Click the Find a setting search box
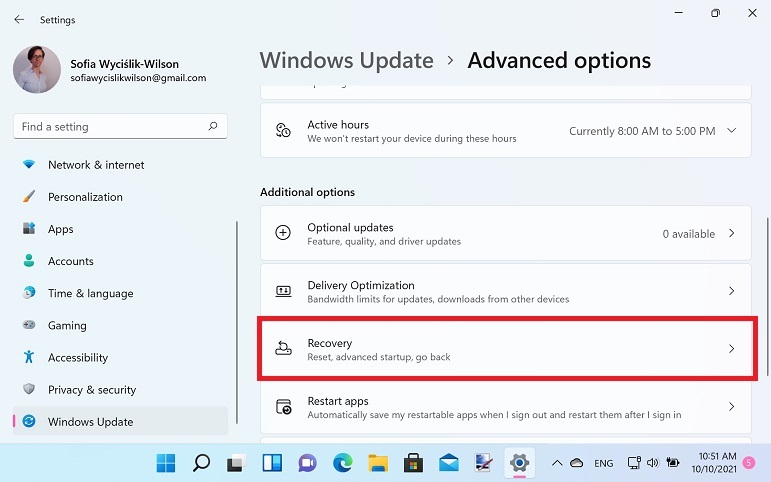The image size is (771, 482). pyautogui.click(x=120, y=126)
